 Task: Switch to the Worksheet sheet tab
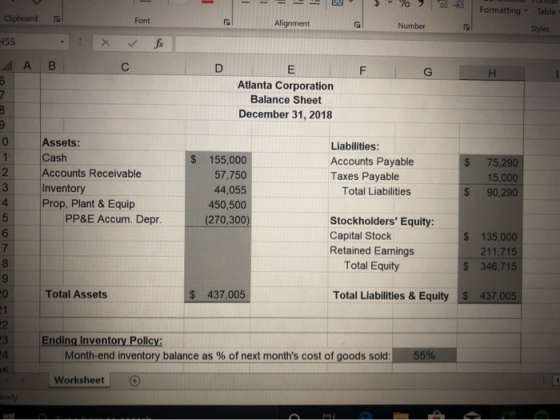click(x=79, y=380)
